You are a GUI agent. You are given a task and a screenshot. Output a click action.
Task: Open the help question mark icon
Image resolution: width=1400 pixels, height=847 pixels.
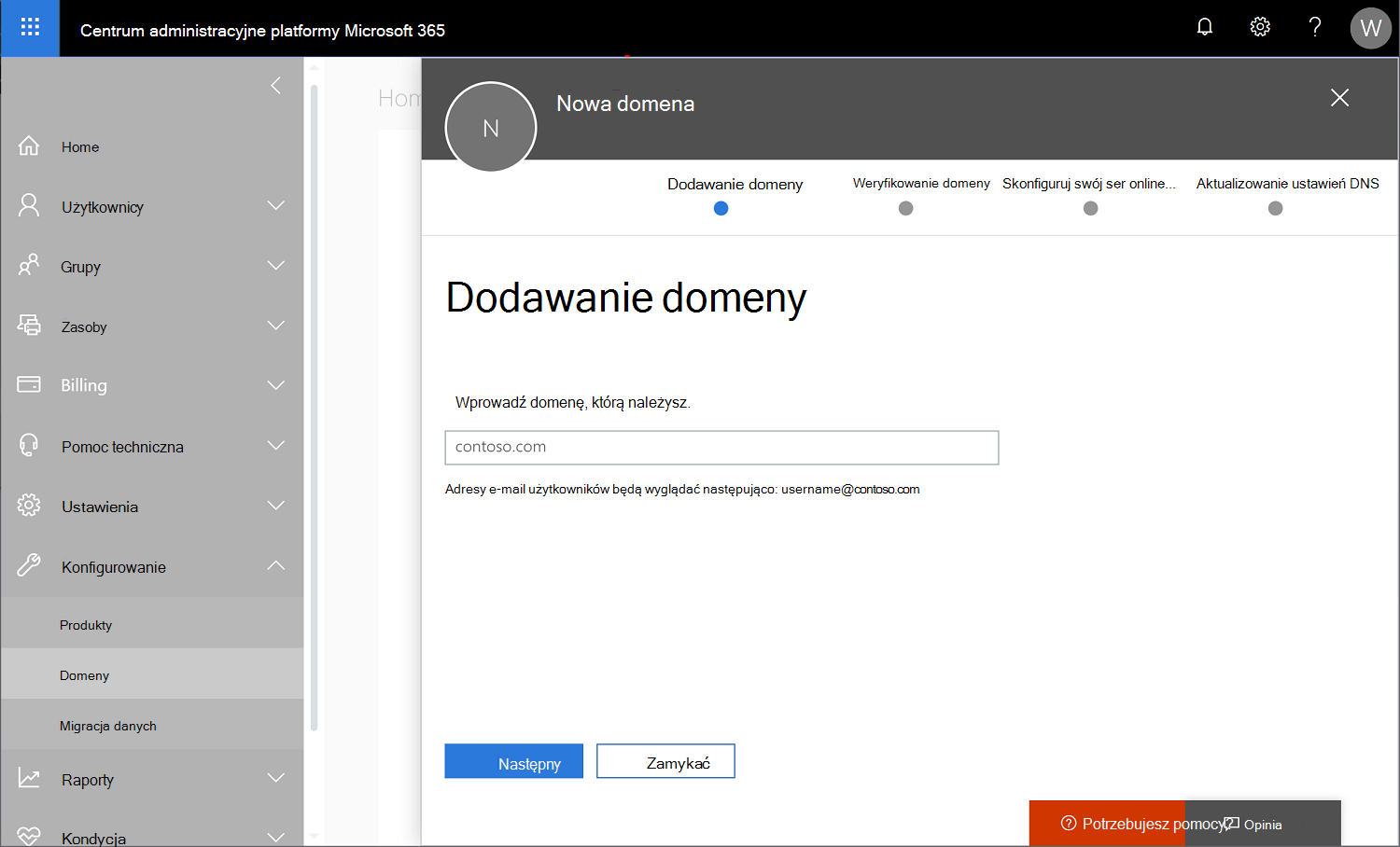(1315, 27)
